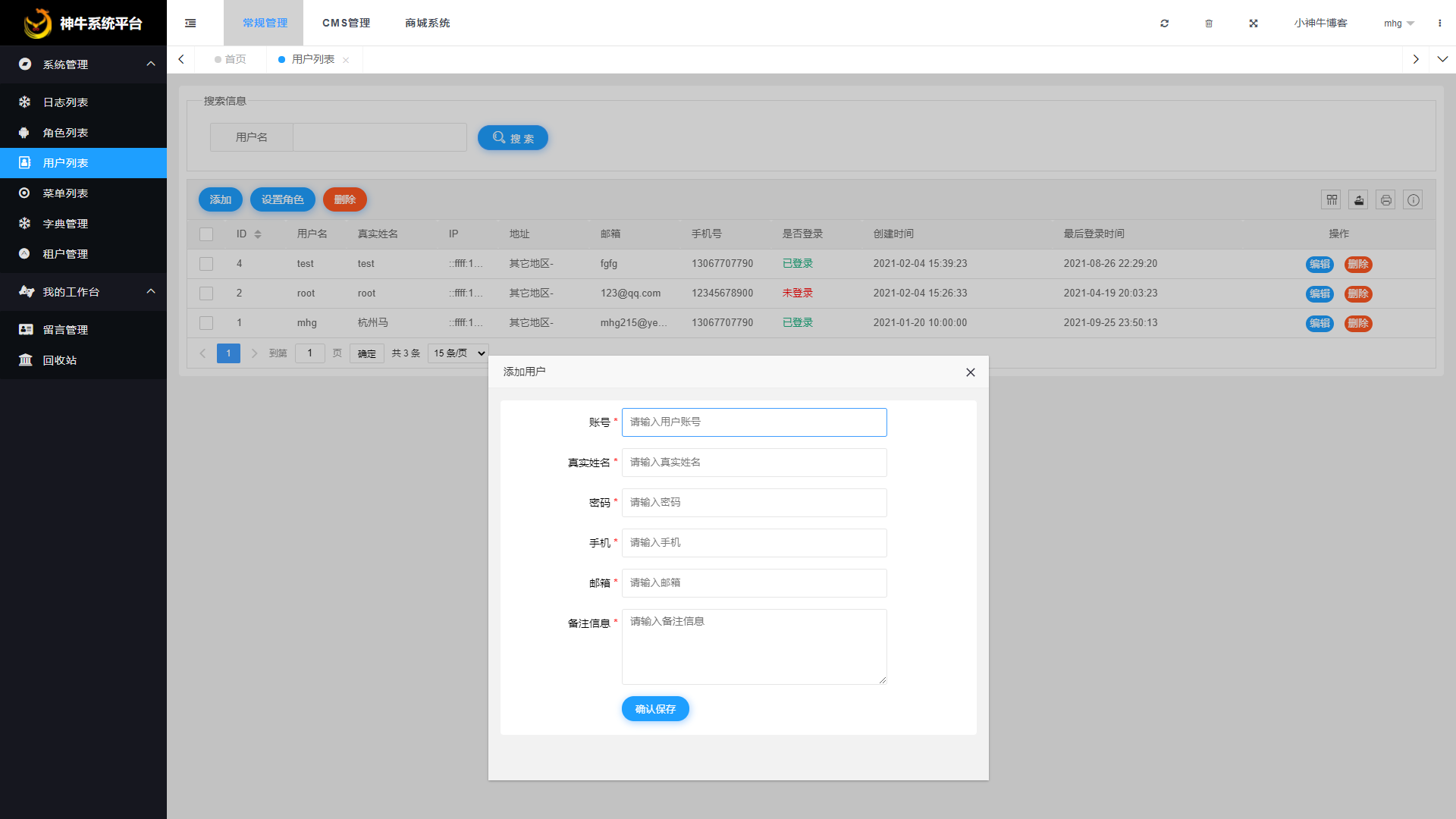Click the column display settings icon above the table
1456x819 pixels.
click(1331, 199)
